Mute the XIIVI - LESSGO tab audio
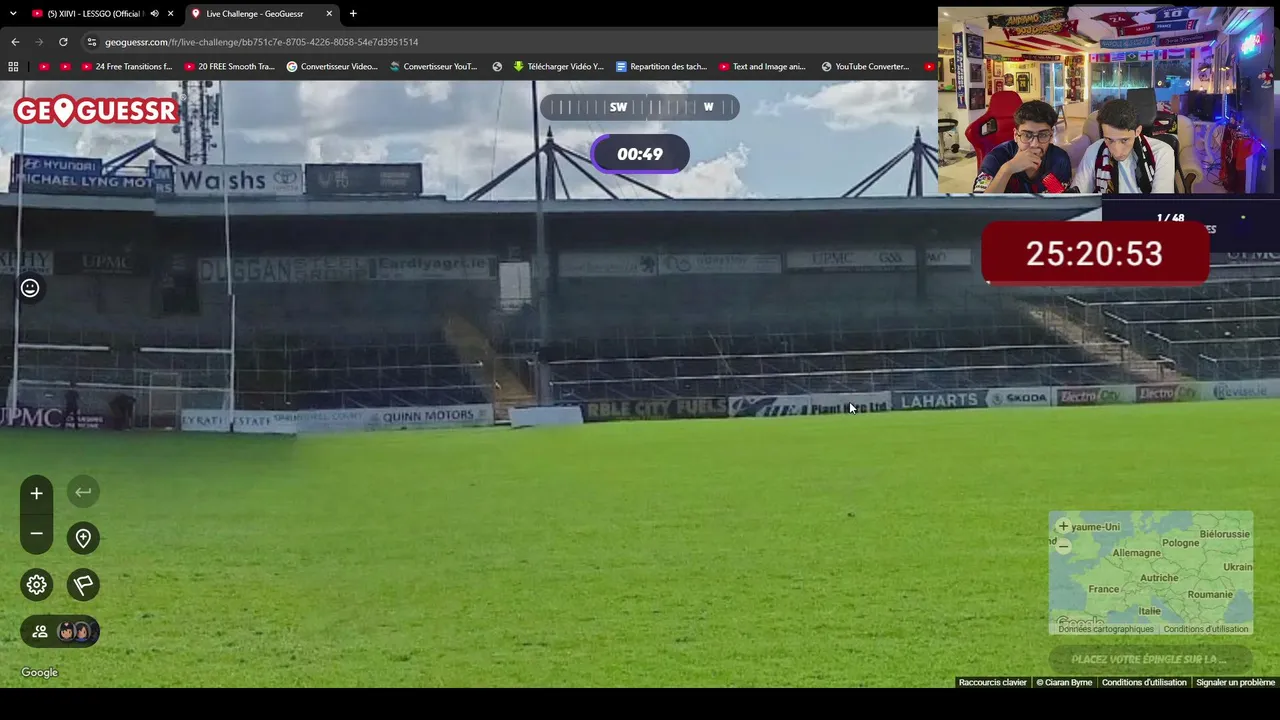Screen dimensions: 1280x720 tap(154, 14)
